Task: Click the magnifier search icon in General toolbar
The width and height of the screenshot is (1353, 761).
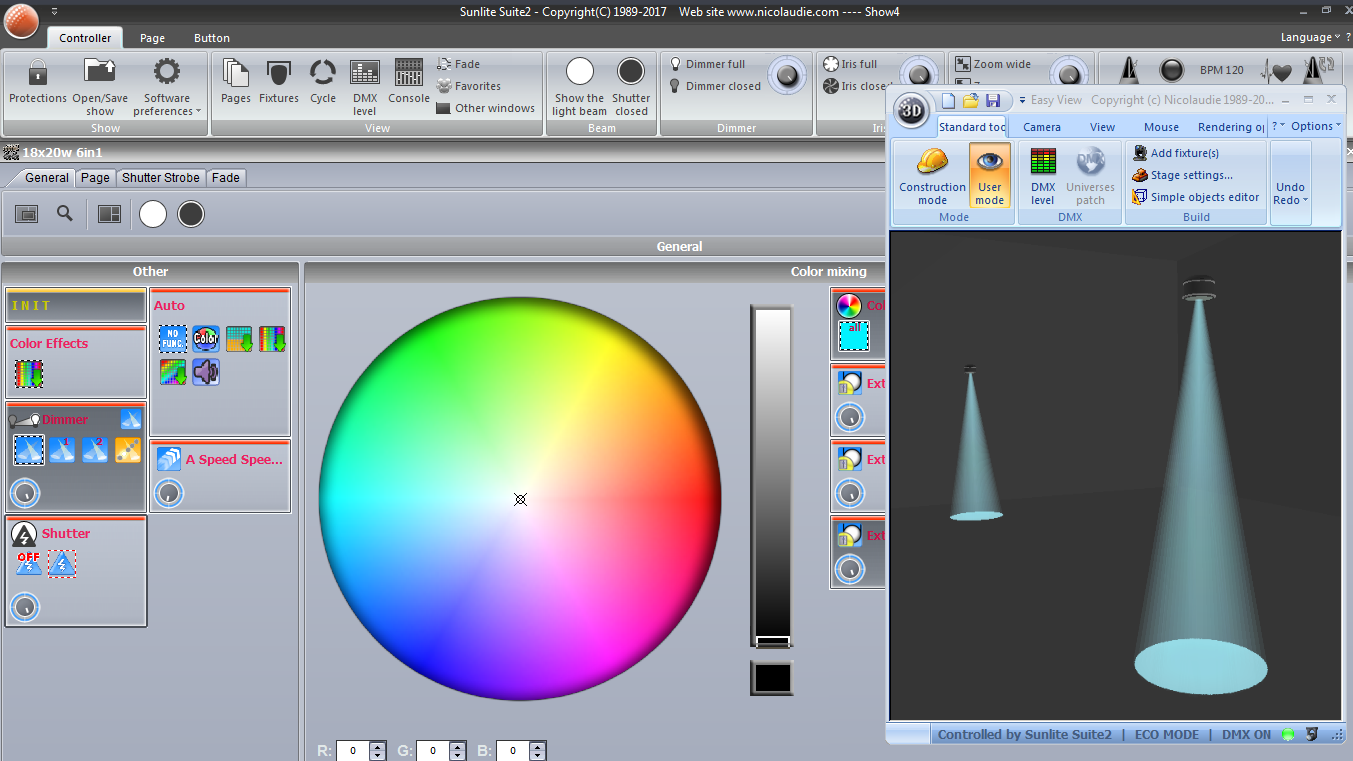Action: 65,213
